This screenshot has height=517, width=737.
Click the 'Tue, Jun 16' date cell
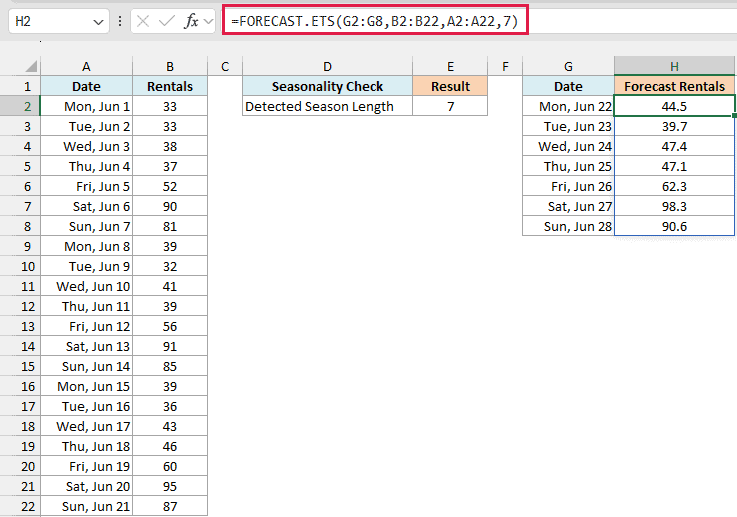[86, 406]
